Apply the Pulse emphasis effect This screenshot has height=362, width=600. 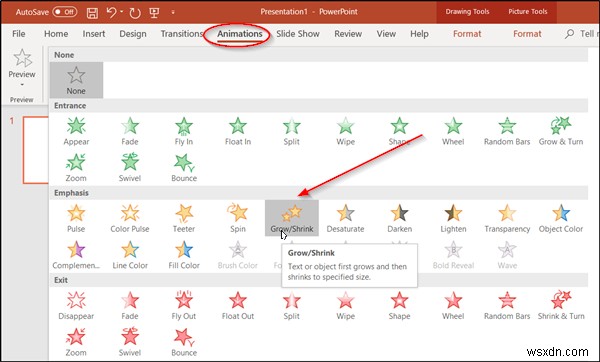[76, 219]
